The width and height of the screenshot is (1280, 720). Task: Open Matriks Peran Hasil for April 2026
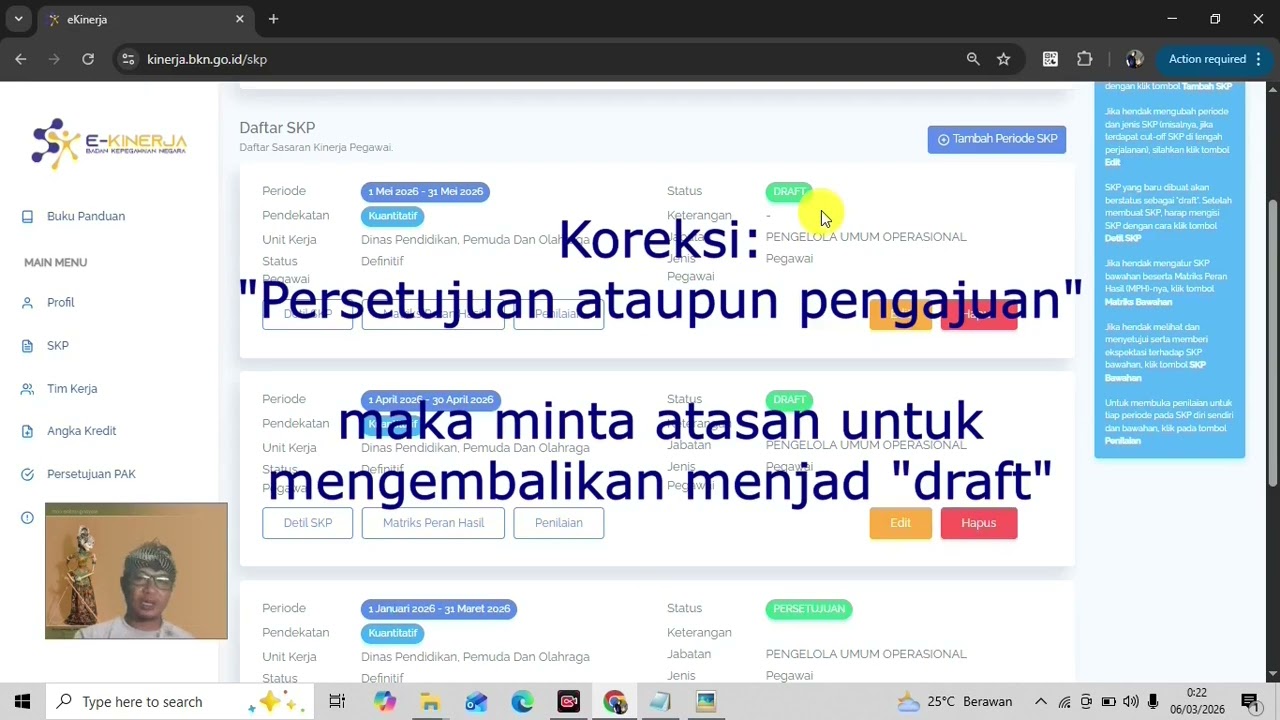[x=433, y=523]
